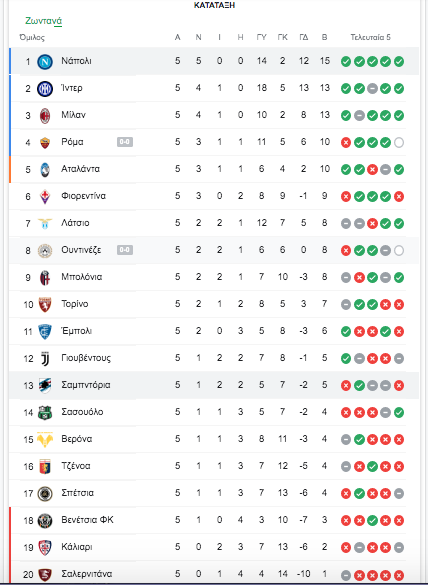Click the Inter club crest icon
The height and width of the screenshot is (585, 428).
pyautogui.click(x=45, y=88)
